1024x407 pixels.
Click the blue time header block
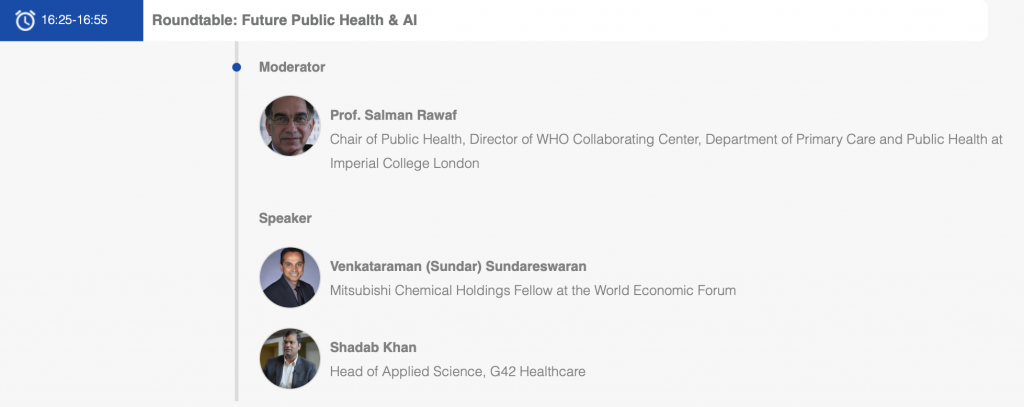72,20
